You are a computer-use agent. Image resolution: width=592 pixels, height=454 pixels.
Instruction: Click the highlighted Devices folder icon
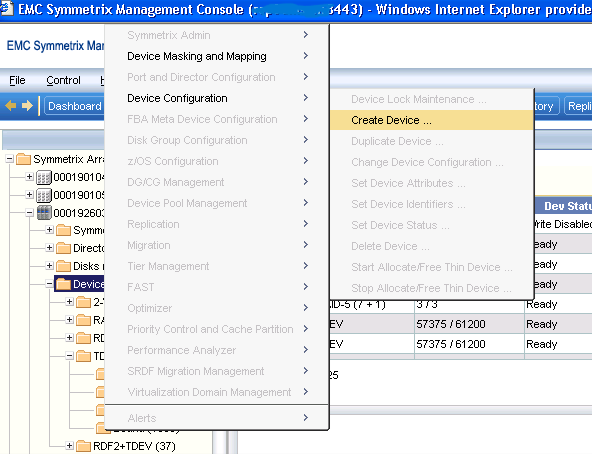pos(63,284)
